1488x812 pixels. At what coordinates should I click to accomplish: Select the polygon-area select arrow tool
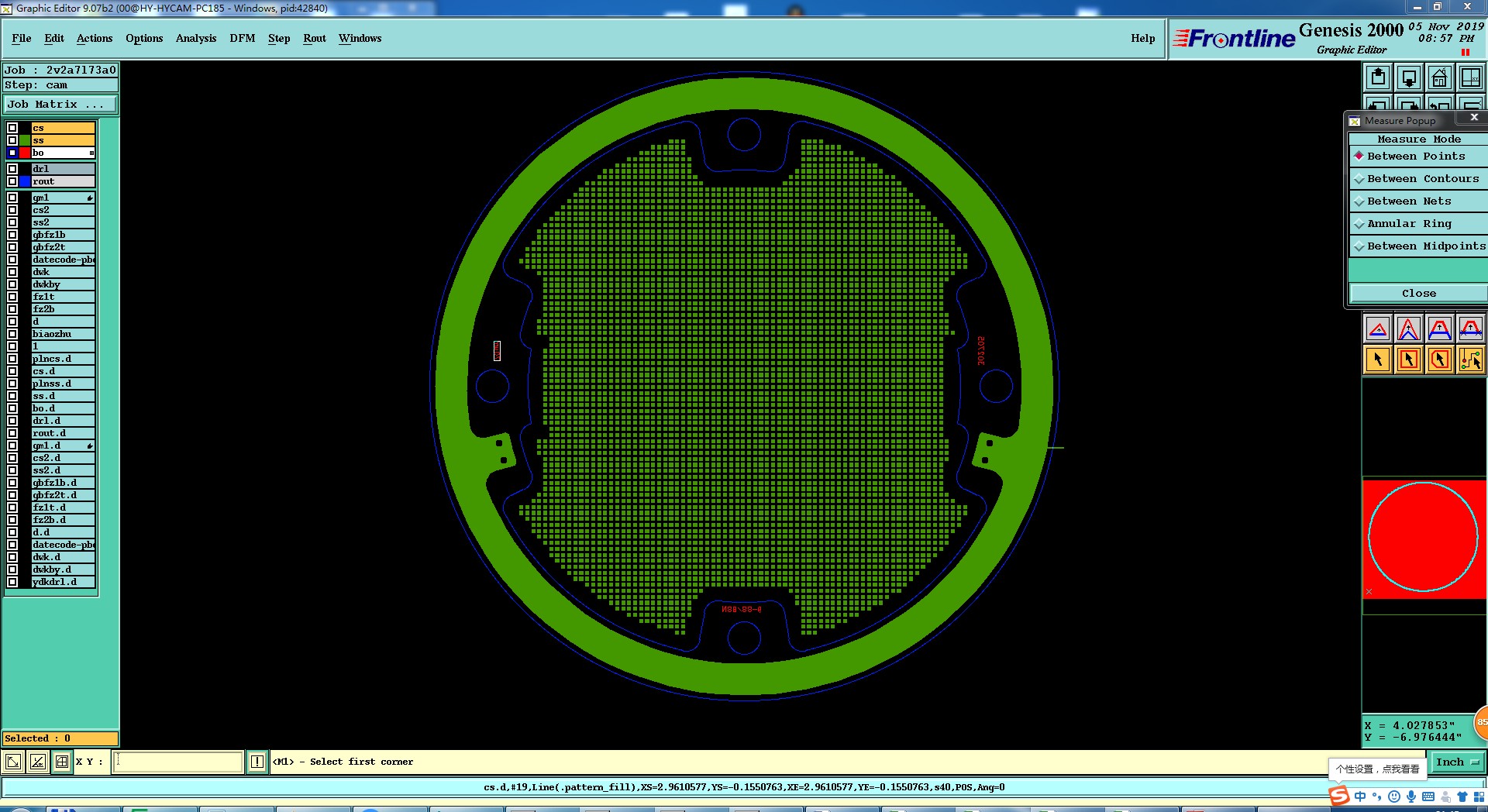click(1440, 360)
